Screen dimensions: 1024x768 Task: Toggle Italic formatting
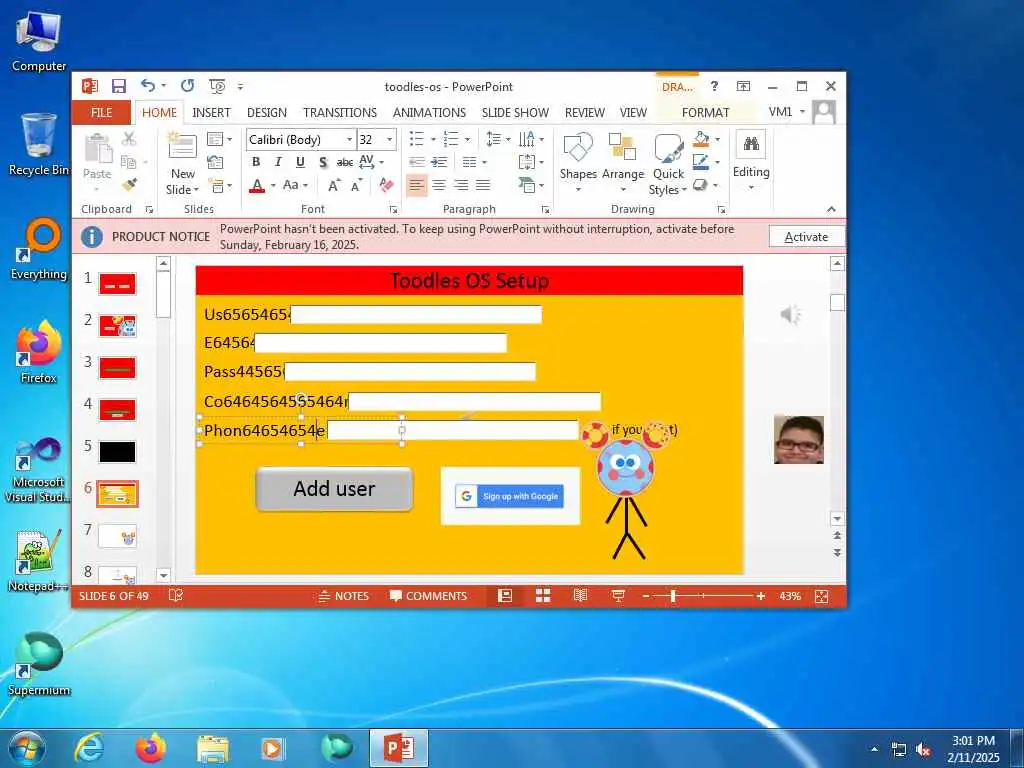(278, 162)
